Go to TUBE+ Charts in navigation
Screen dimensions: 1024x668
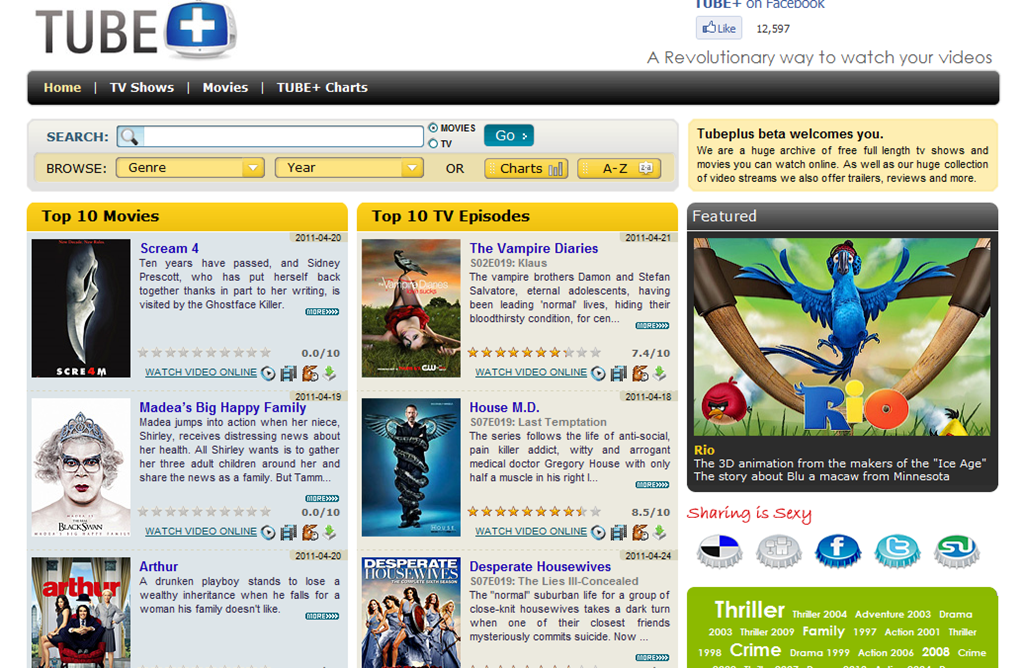click(322, 87)
